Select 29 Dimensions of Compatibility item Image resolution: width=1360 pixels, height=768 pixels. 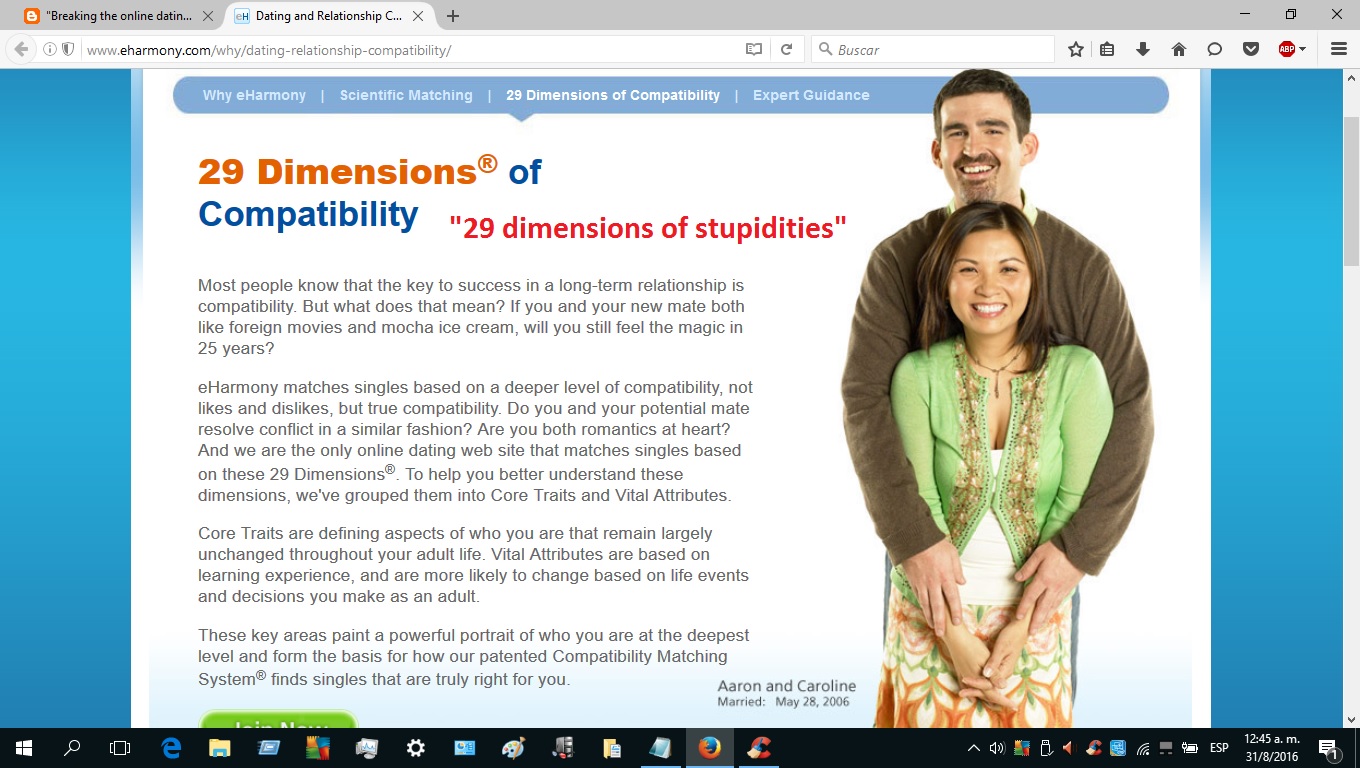point(613,95)
